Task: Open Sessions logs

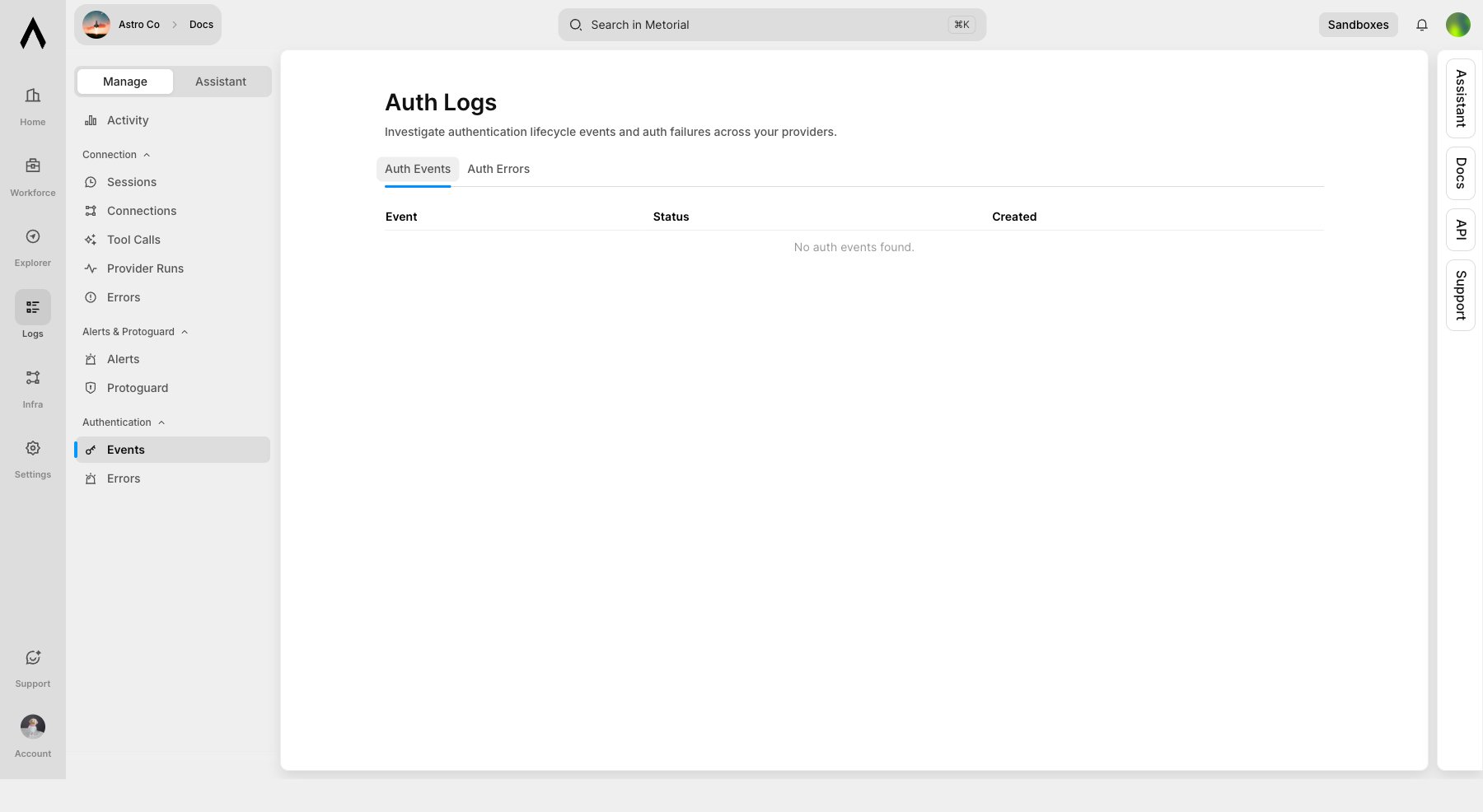Action: coord(172,182)
